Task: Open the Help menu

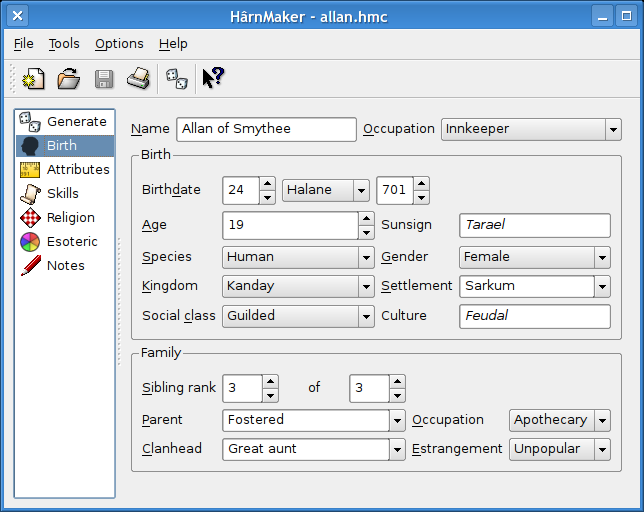Action: (x=173, y=44)
